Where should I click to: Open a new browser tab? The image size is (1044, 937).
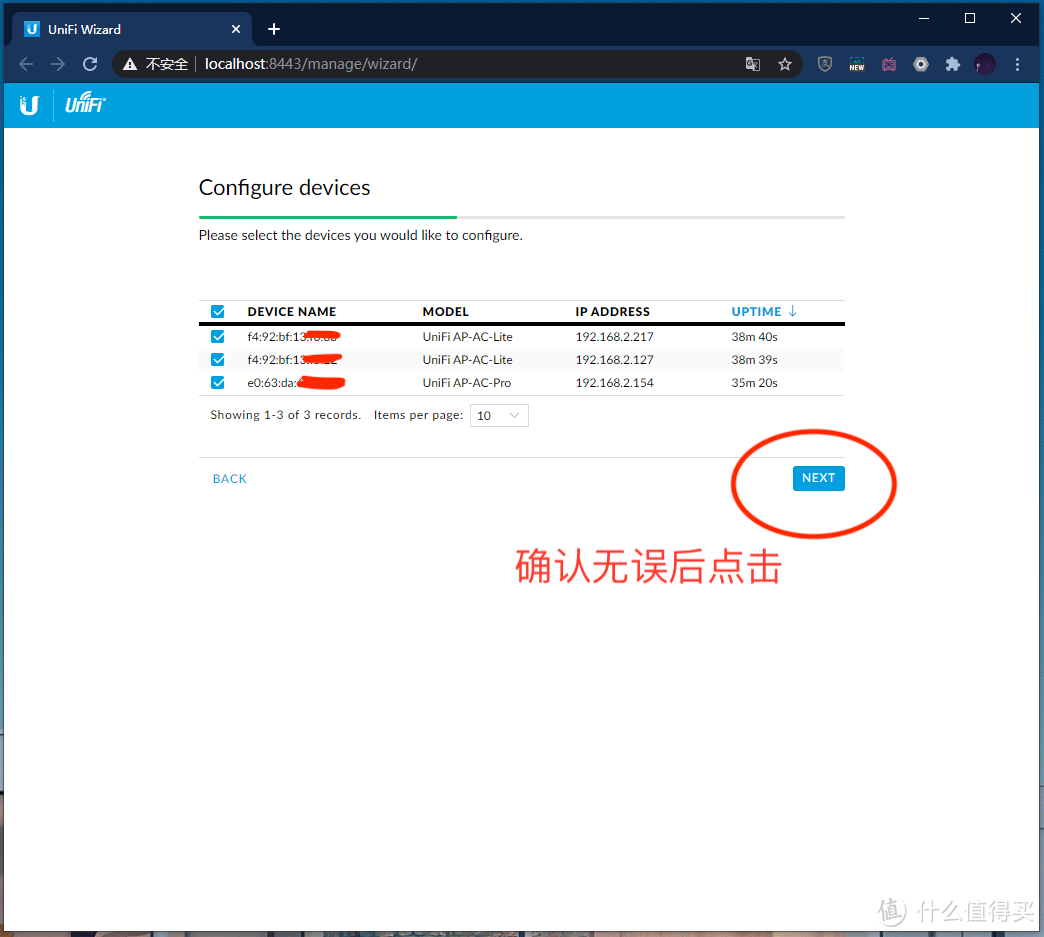[274, 29]
